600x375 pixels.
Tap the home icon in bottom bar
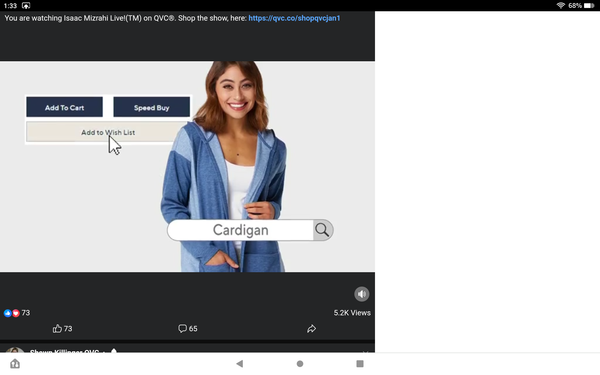[15, 364]
